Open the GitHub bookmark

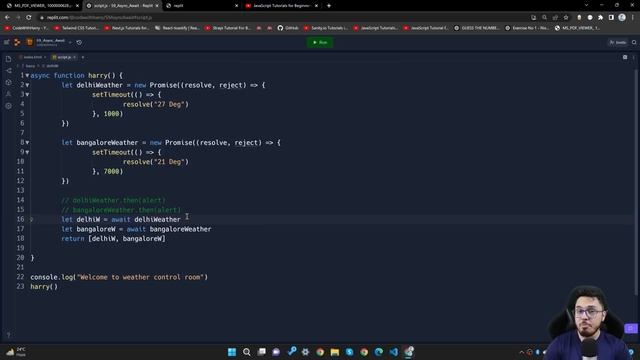288,28
